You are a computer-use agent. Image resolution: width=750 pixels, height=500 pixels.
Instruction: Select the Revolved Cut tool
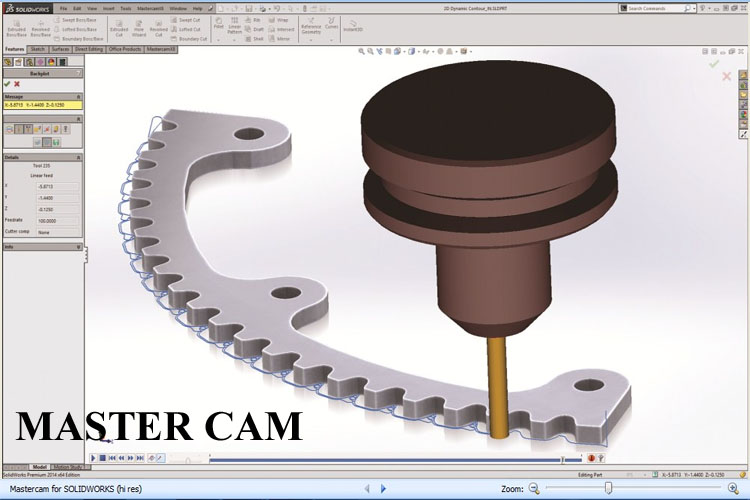click(158, 29)
